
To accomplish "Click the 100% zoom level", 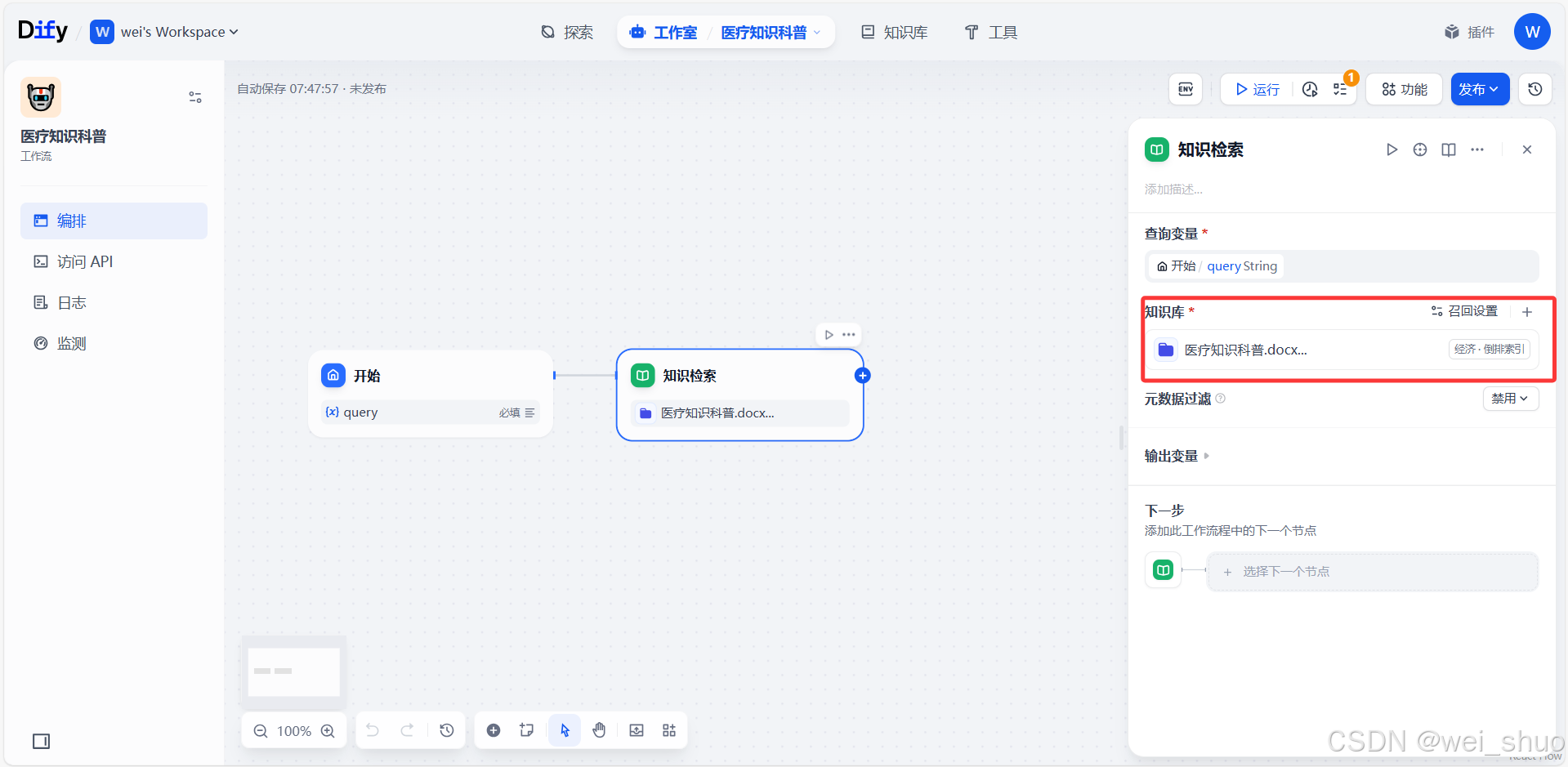I will click(294, 731).
